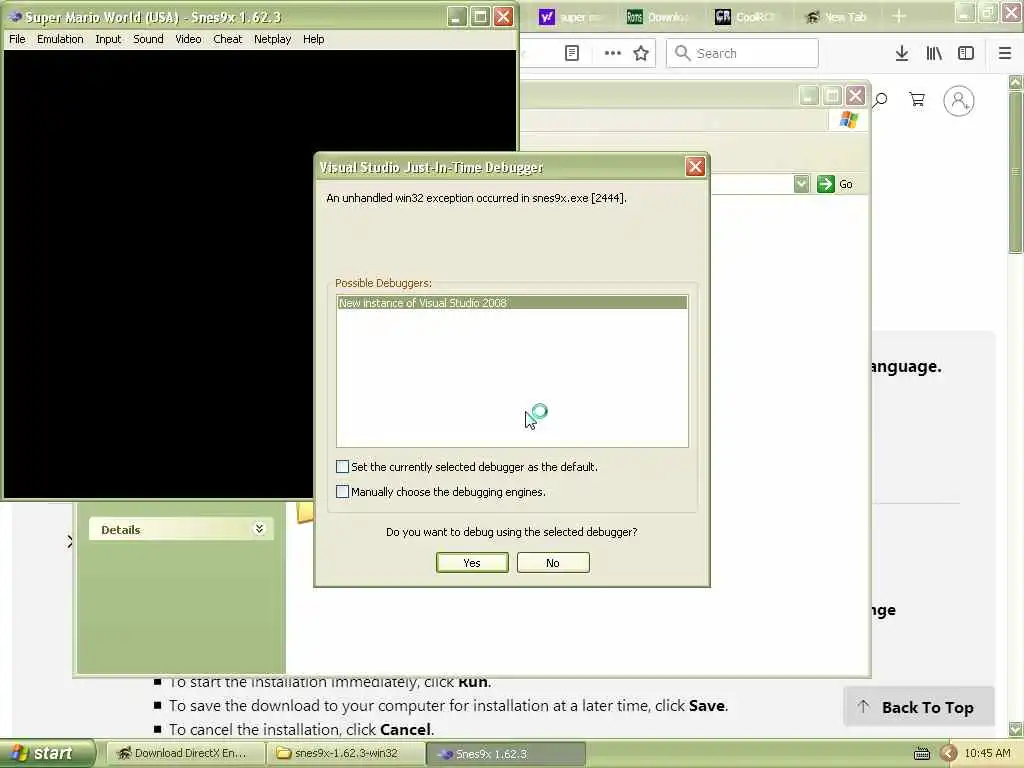The image size is (1024, 768).
Task: Open the browser library icon
Action: point(934,53)
